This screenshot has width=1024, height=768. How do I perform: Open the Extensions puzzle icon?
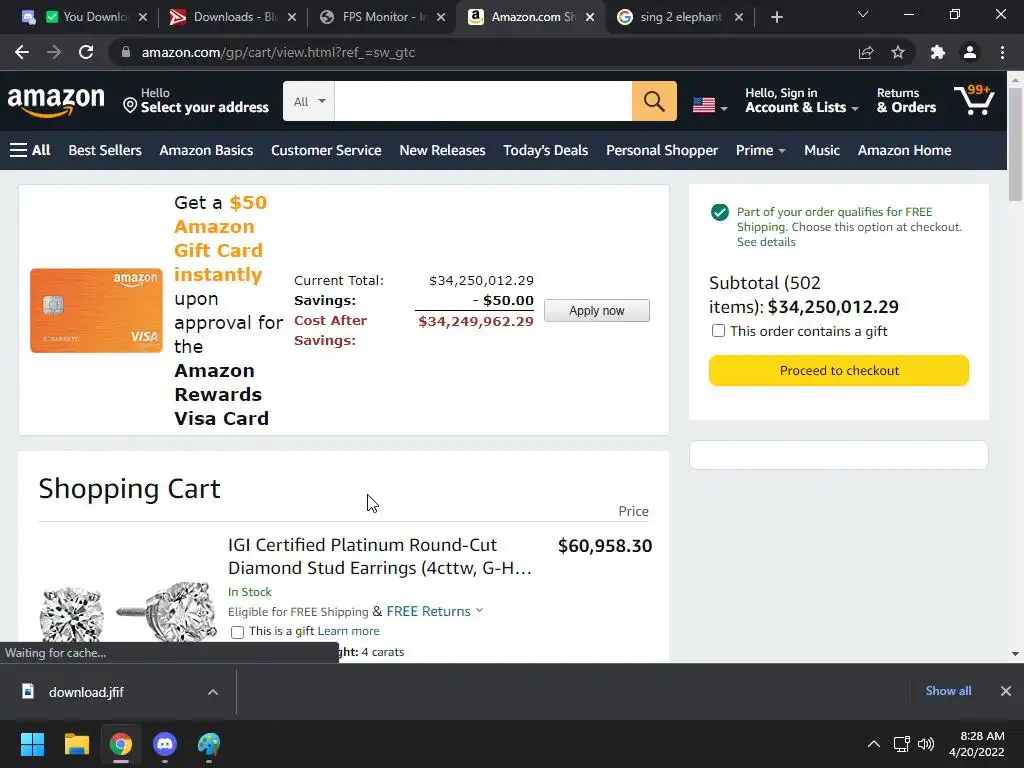938,52
